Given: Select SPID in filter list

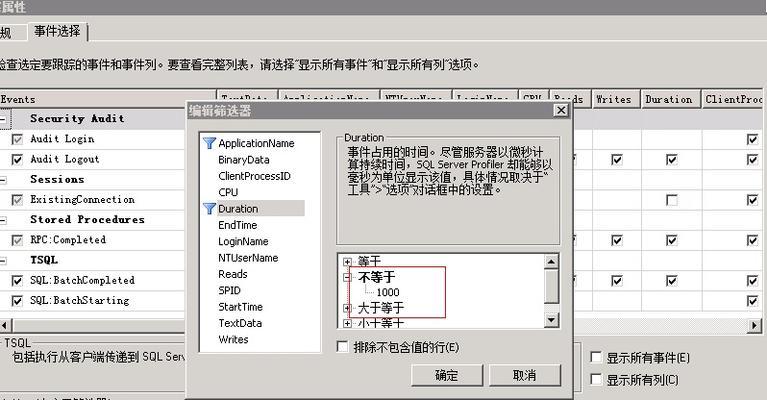Looking at the screenshot, I should point(229,290).
